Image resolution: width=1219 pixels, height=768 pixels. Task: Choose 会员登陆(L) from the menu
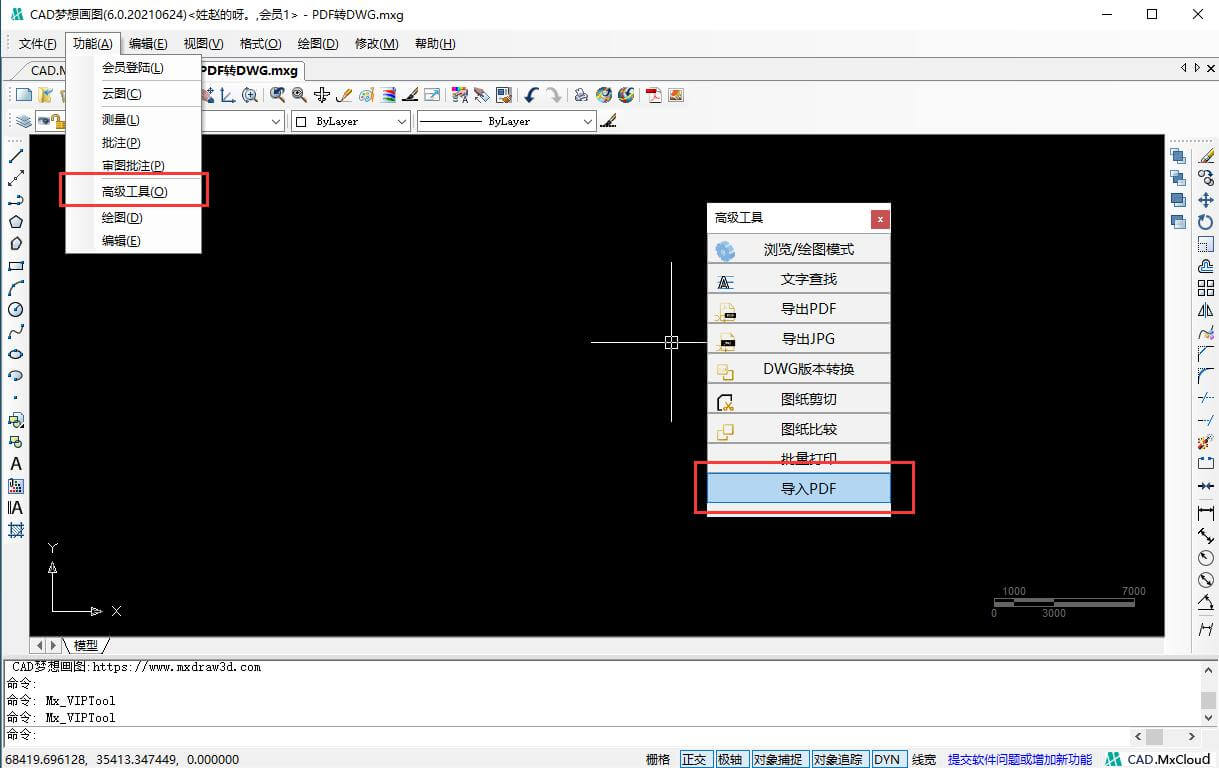click(134, 68)
